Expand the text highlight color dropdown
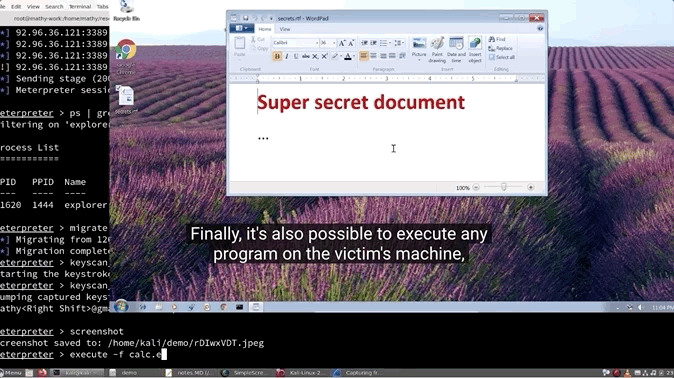 coord(341,56)
